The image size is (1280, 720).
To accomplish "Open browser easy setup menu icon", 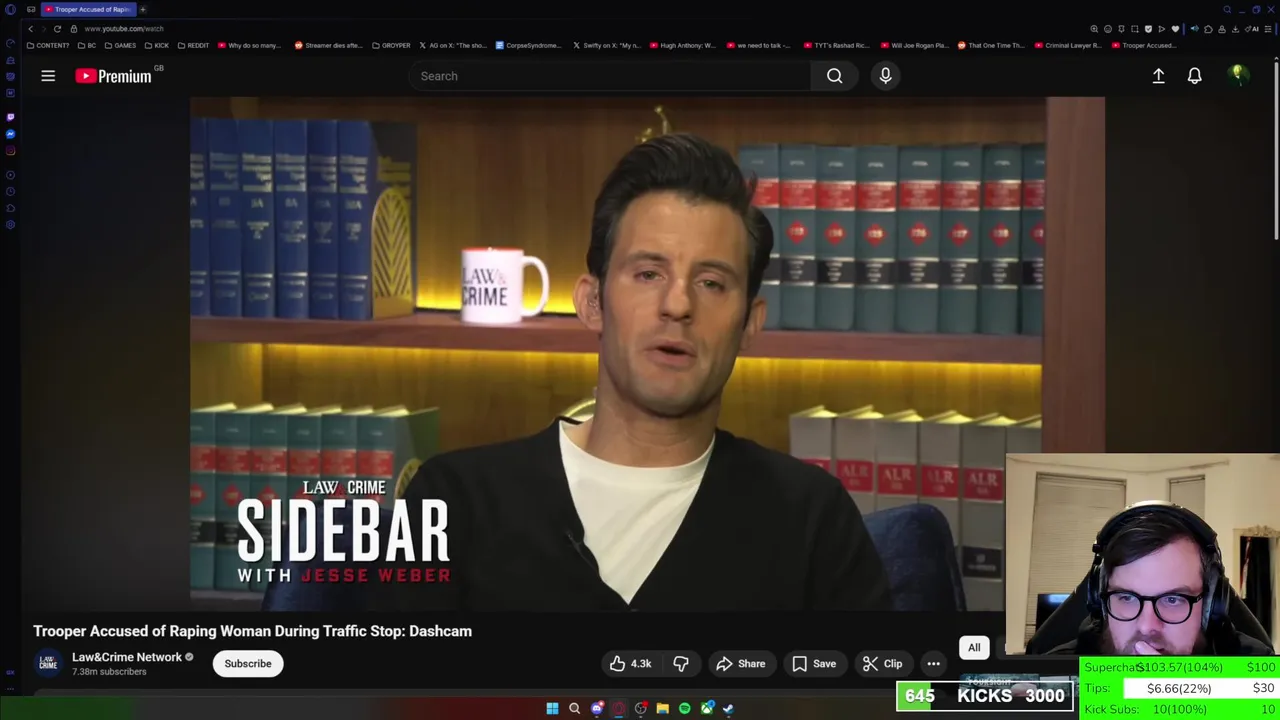I will 1268,29.
